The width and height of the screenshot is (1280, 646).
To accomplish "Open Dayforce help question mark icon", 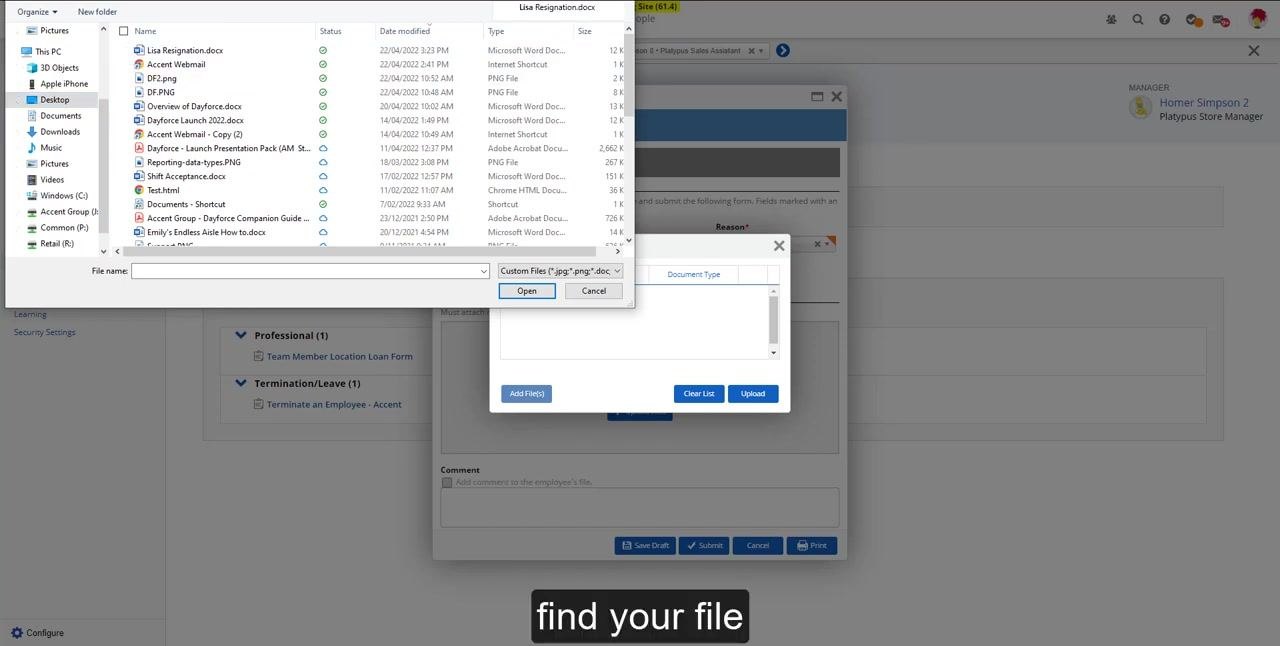I will (1164, 19).
